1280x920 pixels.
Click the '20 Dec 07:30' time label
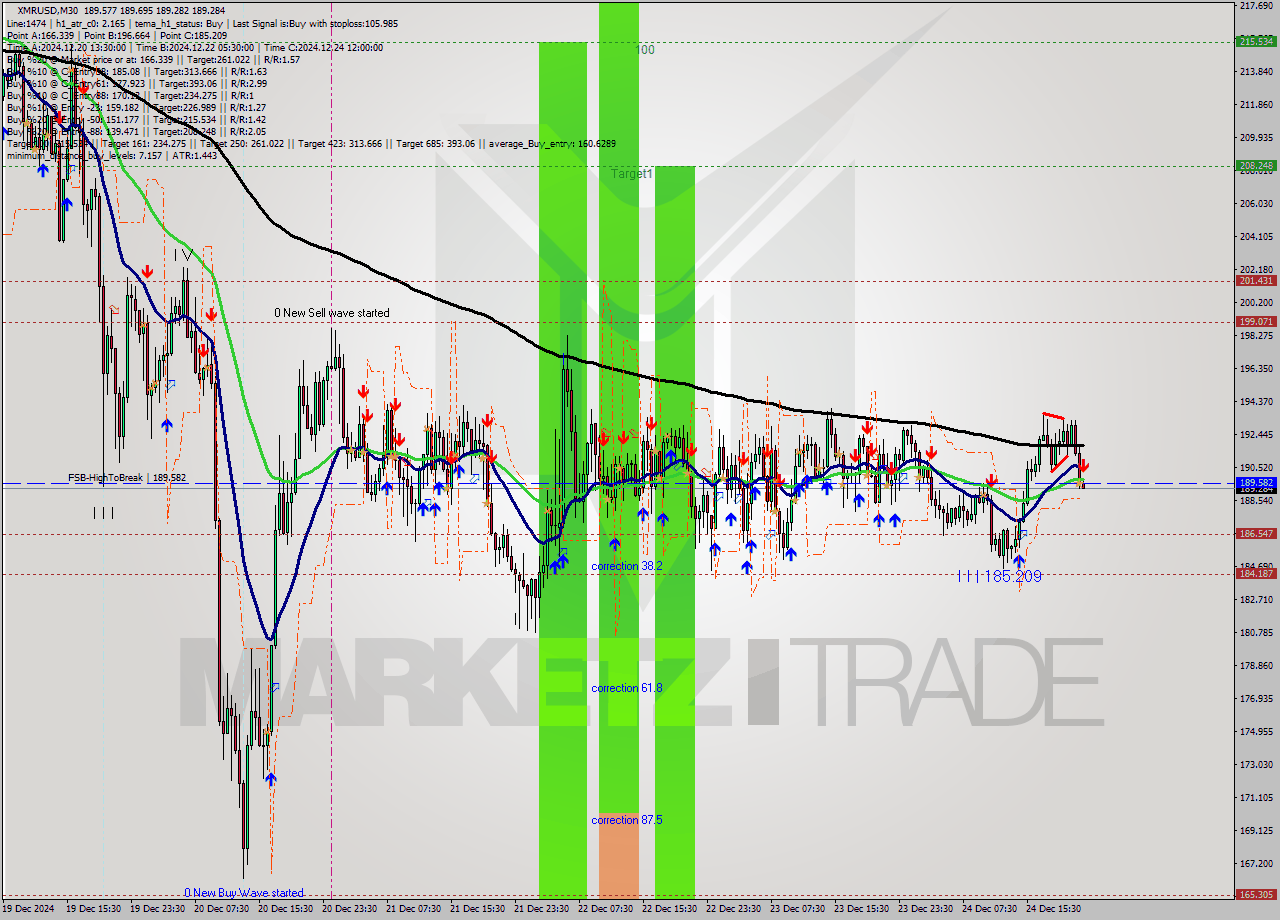221,909
